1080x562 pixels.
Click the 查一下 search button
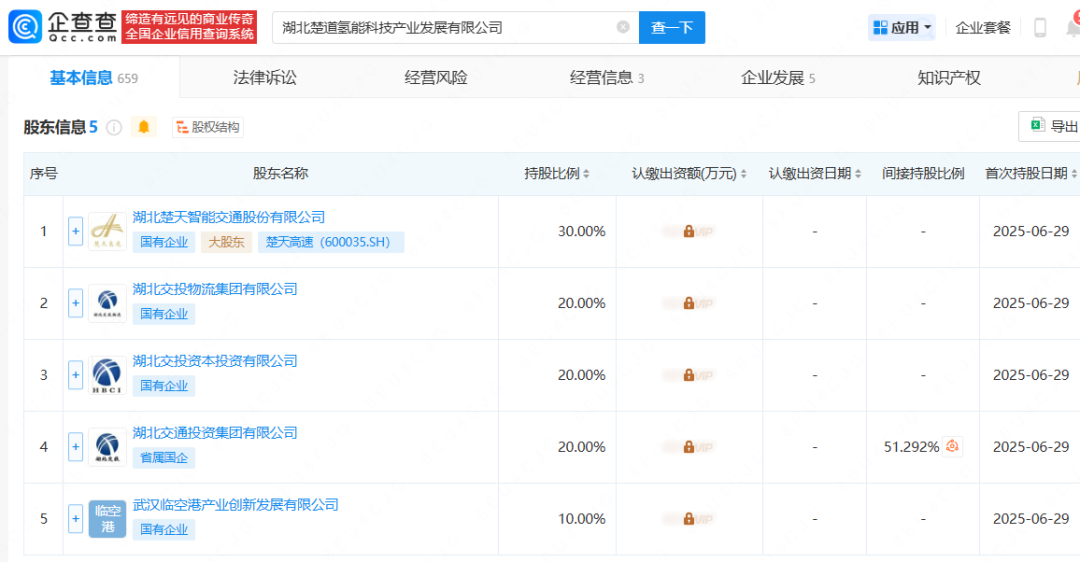pyautogui.click(x=672, y=28)
